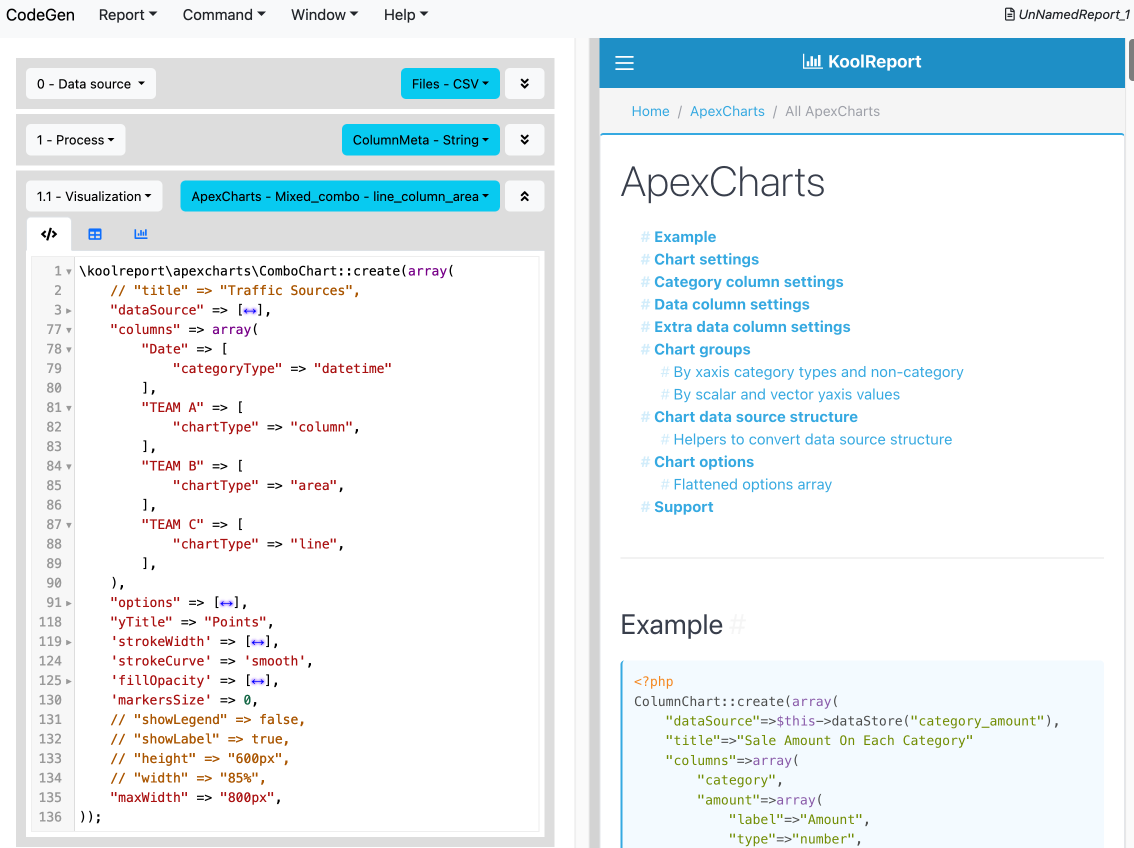
Task: Go to ApexCharts in the breadcrumb
Action: [727, 111]
